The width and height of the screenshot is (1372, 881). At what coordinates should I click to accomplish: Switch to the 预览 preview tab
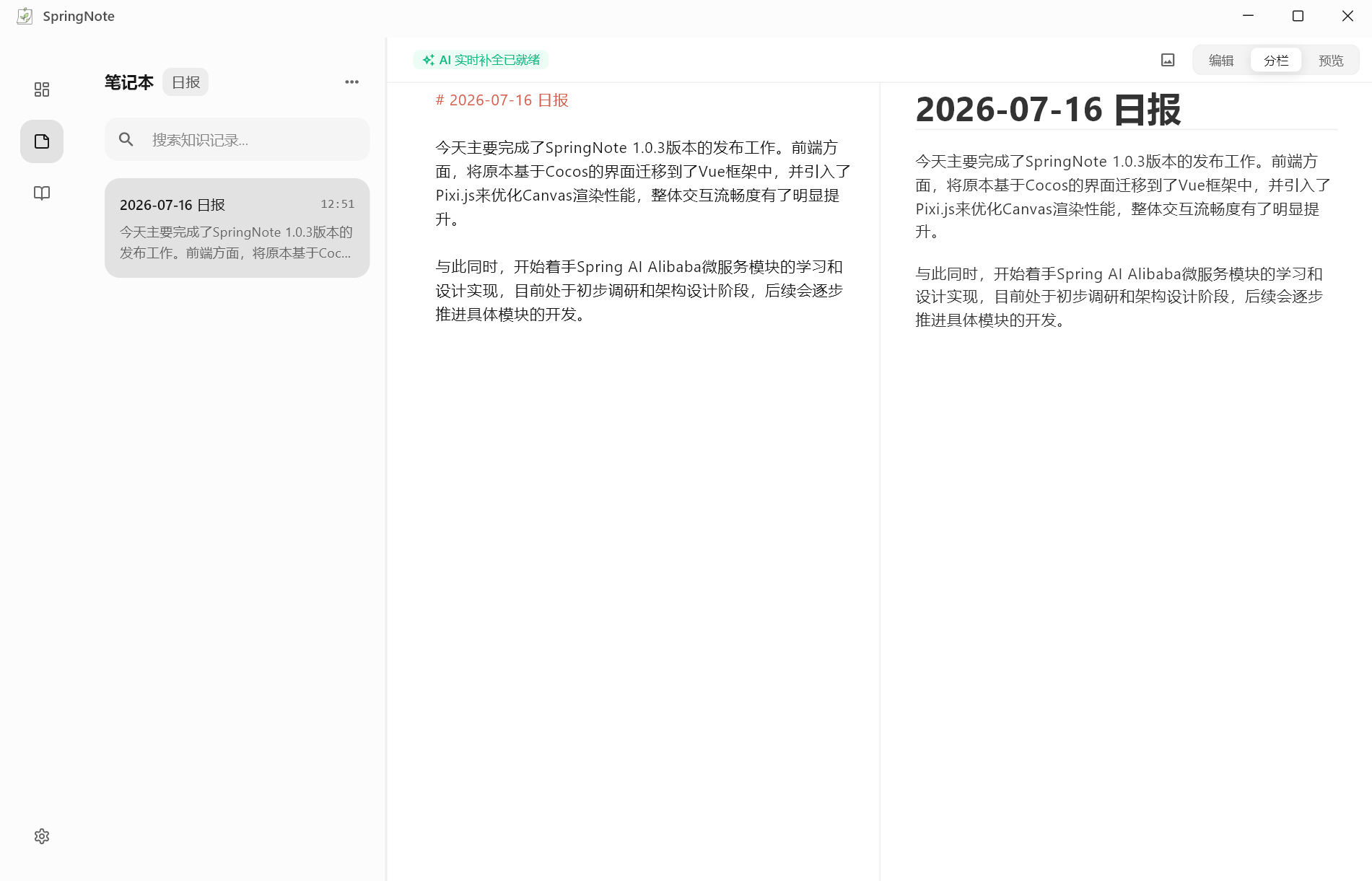click(x=1331, y=61)
